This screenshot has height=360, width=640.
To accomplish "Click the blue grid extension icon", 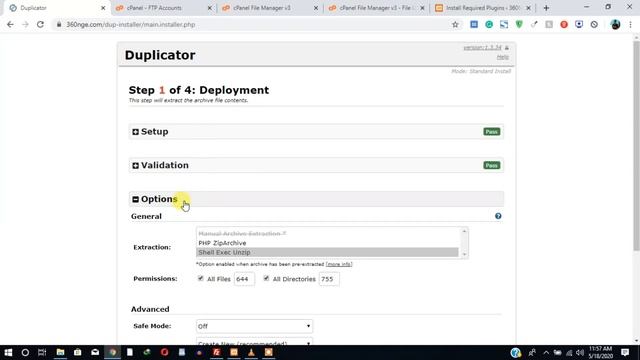I will pyautogui.click(x=474, y=24).
